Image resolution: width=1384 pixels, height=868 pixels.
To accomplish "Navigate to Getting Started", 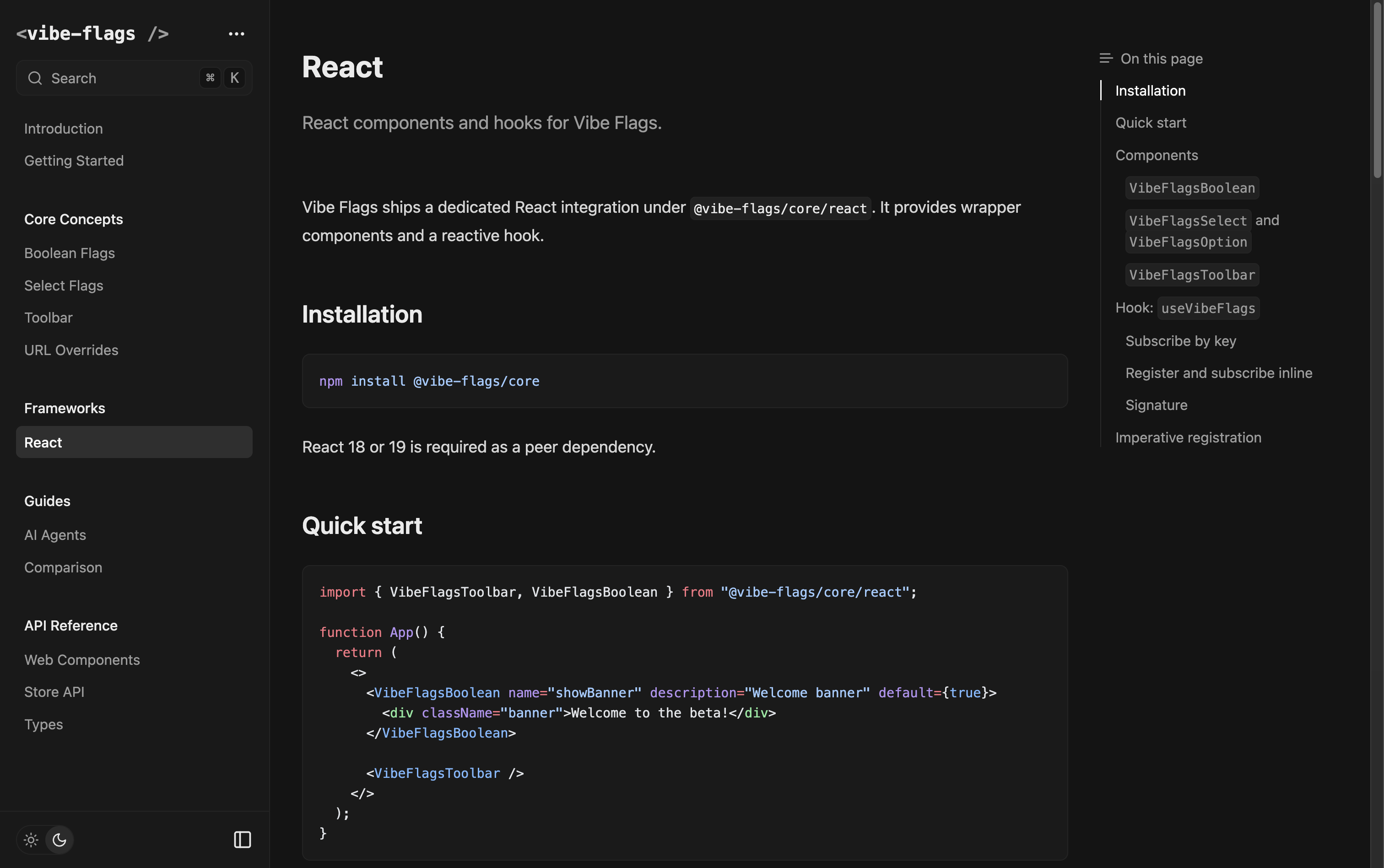I will coord(74,160).
